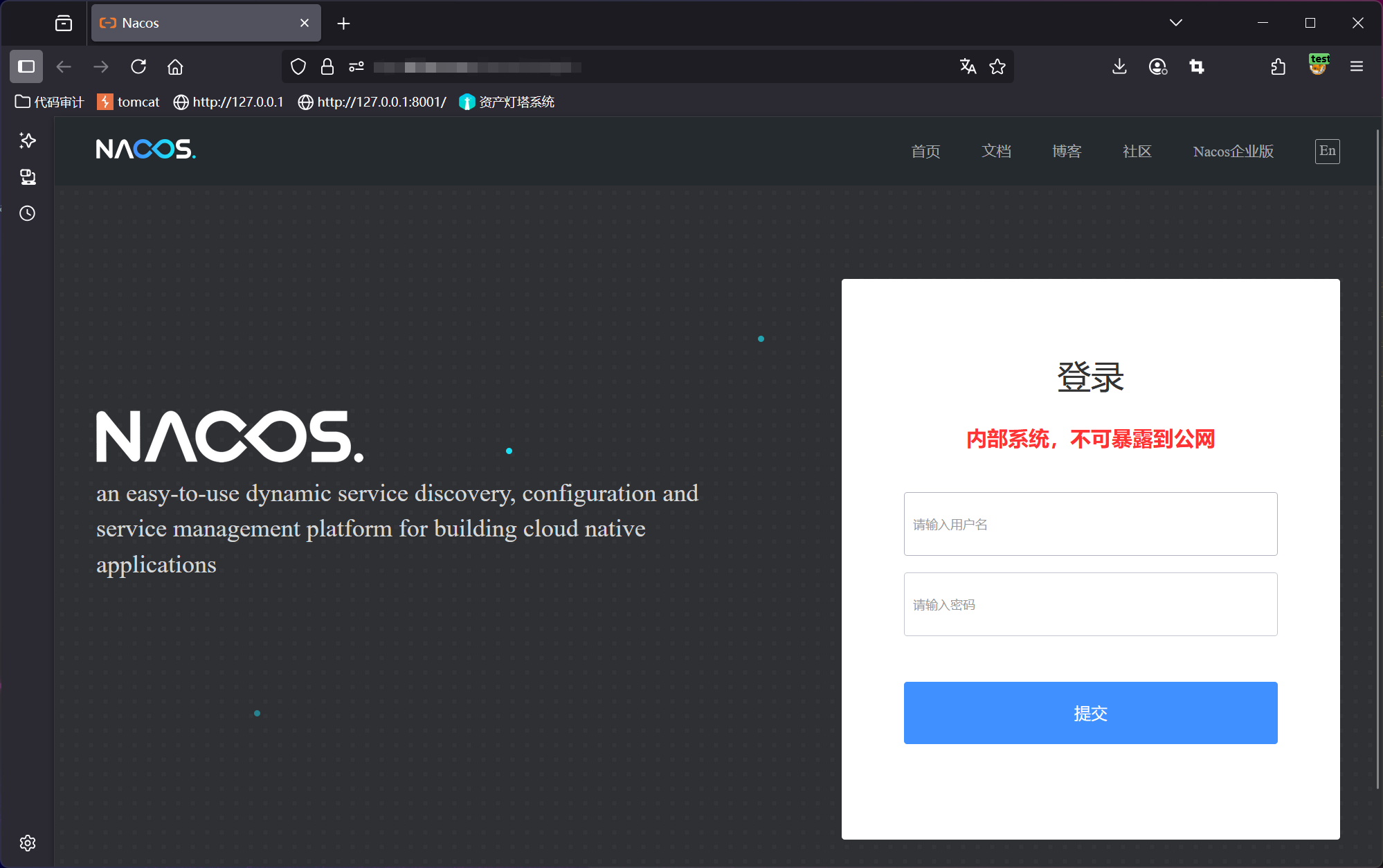1383x868 pixels.
Task: Bookmark this page with the star icon
Action: (x=997, y=66)
